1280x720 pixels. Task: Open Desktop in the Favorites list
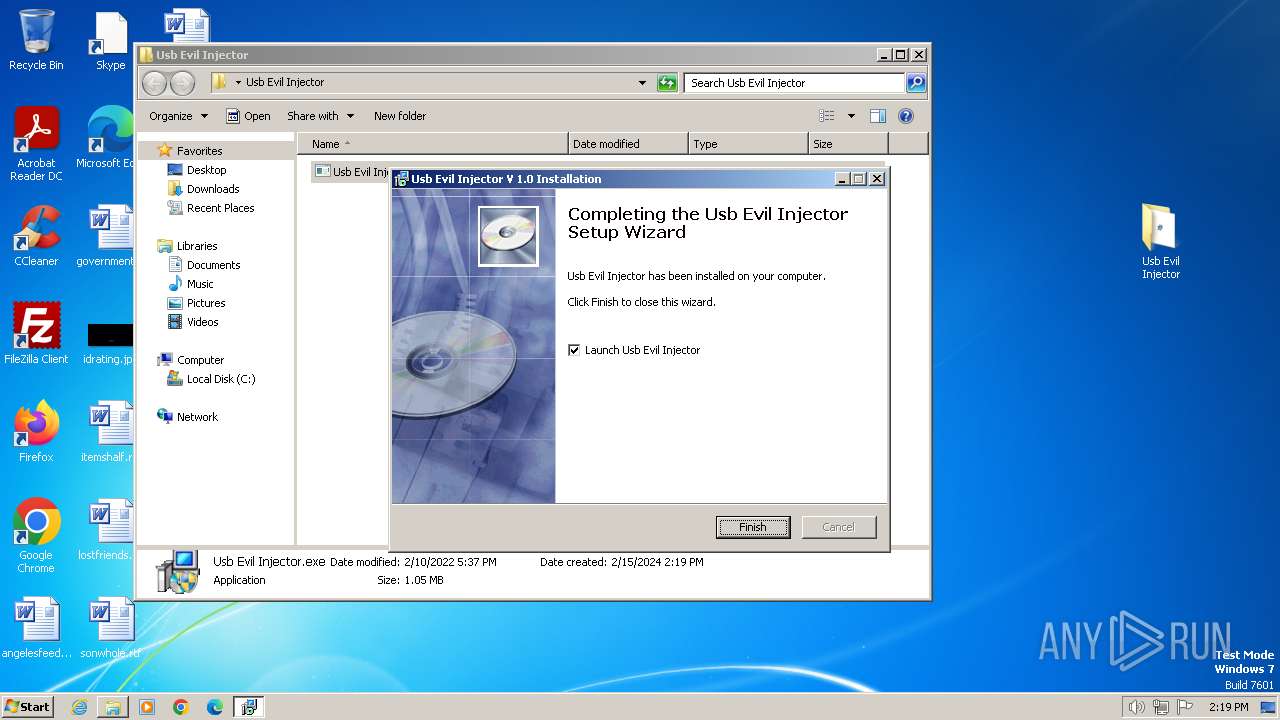(x=206, y=170)
